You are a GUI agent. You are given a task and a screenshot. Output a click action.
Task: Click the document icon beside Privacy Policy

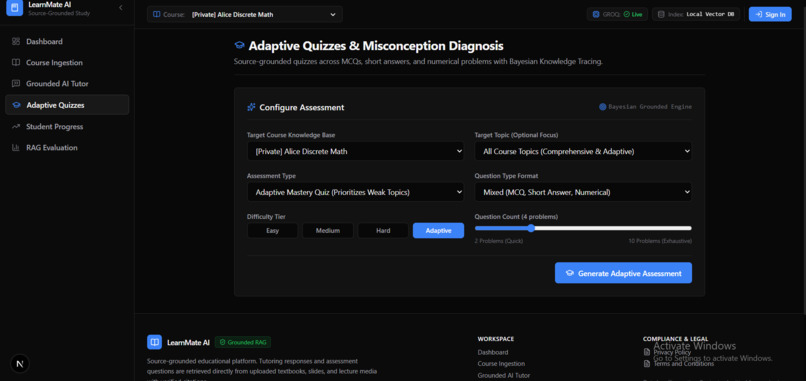click(x=647, y=352)
